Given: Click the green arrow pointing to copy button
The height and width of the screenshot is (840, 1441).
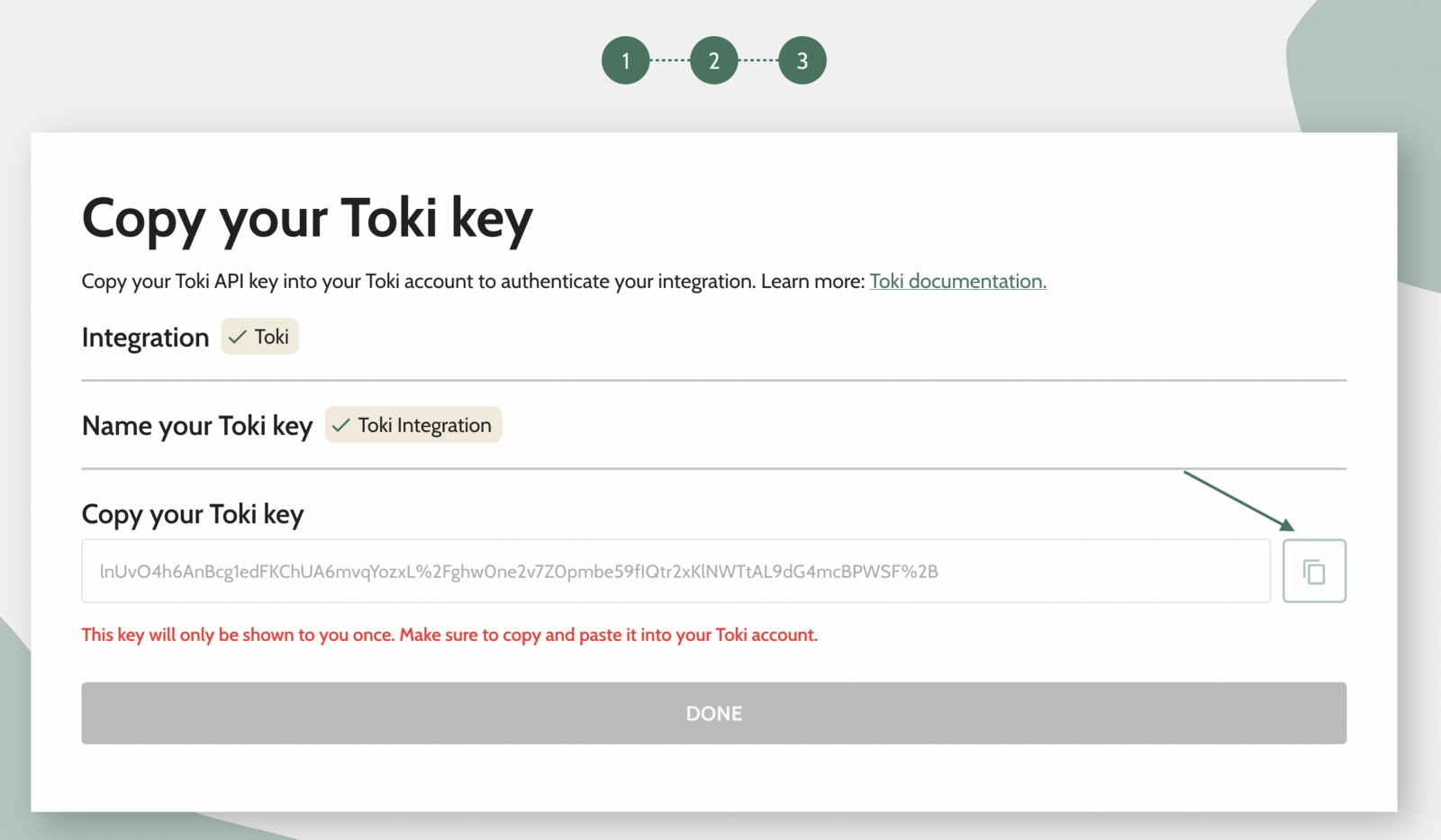Looking at the screenshot, I should pyautogui.click(x=1239, y=501).
